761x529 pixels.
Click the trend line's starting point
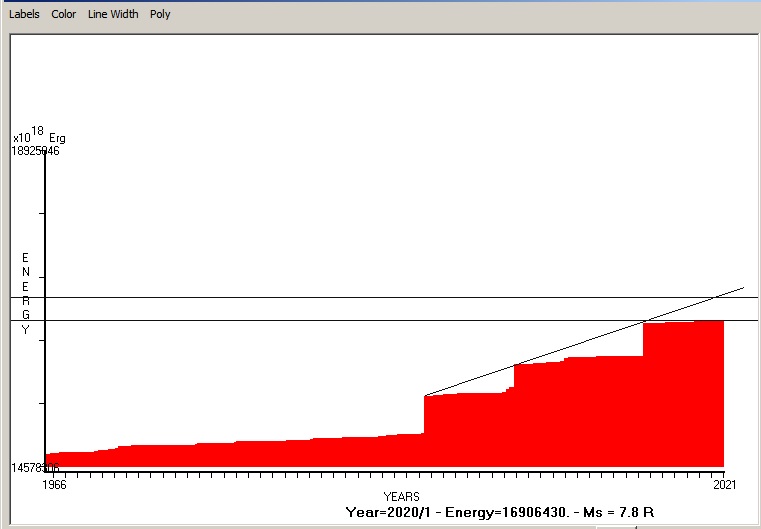point(426,395)
